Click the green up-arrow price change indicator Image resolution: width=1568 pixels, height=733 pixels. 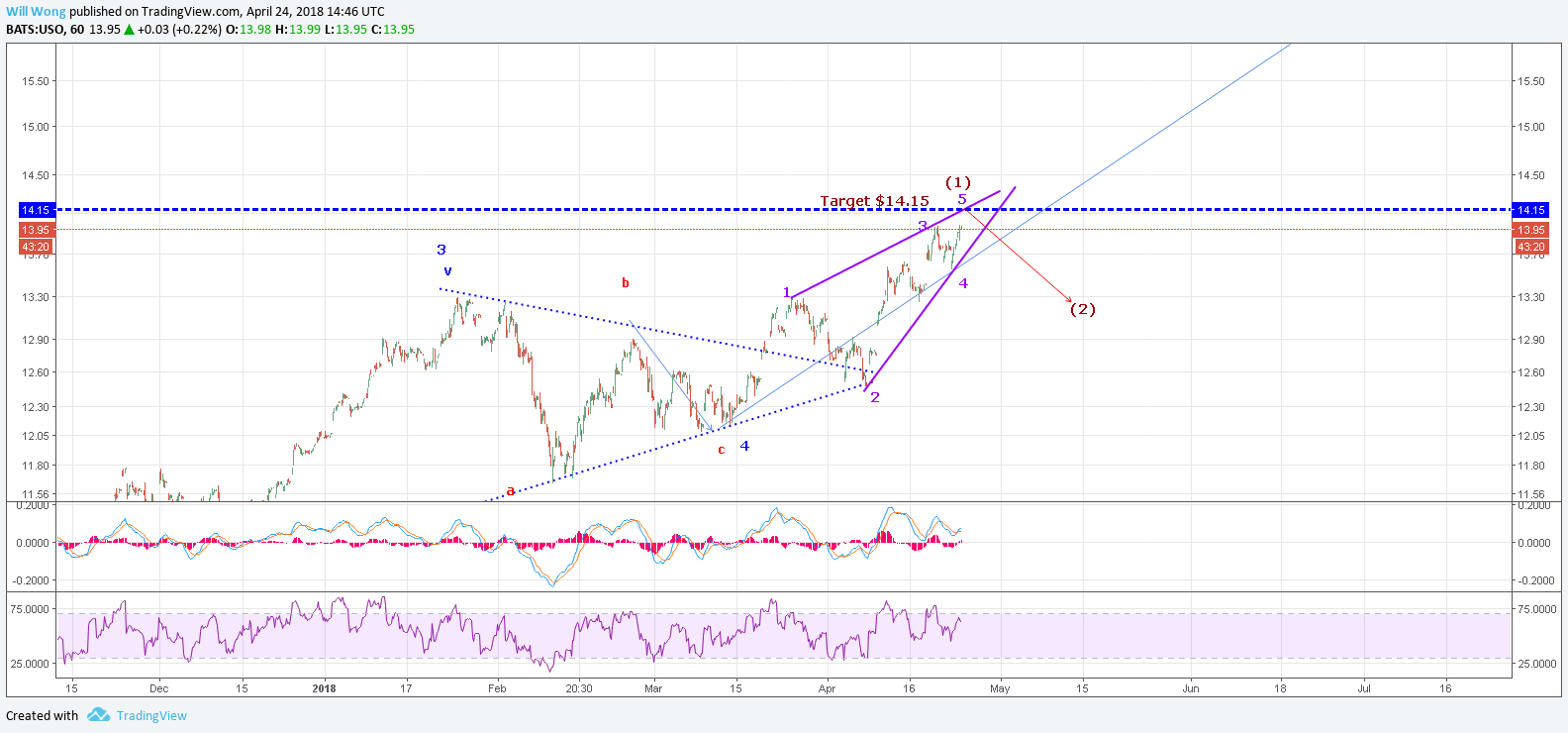[x=129, y=29]
